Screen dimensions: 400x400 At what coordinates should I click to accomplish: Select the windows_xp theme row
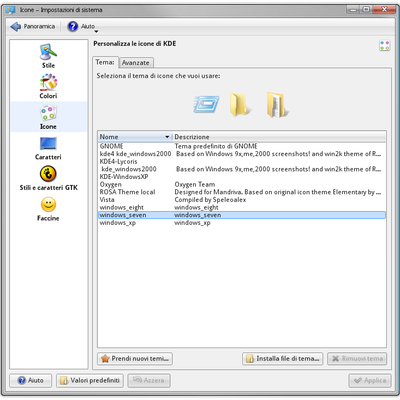click(x=242, y=223)
